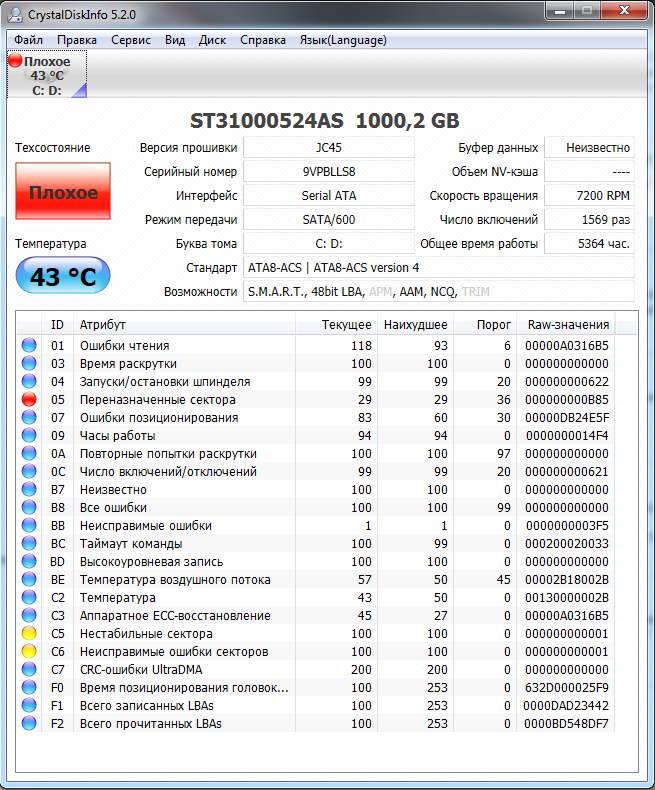
Task: Click status icon for CRC-ошибки UltraDMA row
Action: pos(29,669)
